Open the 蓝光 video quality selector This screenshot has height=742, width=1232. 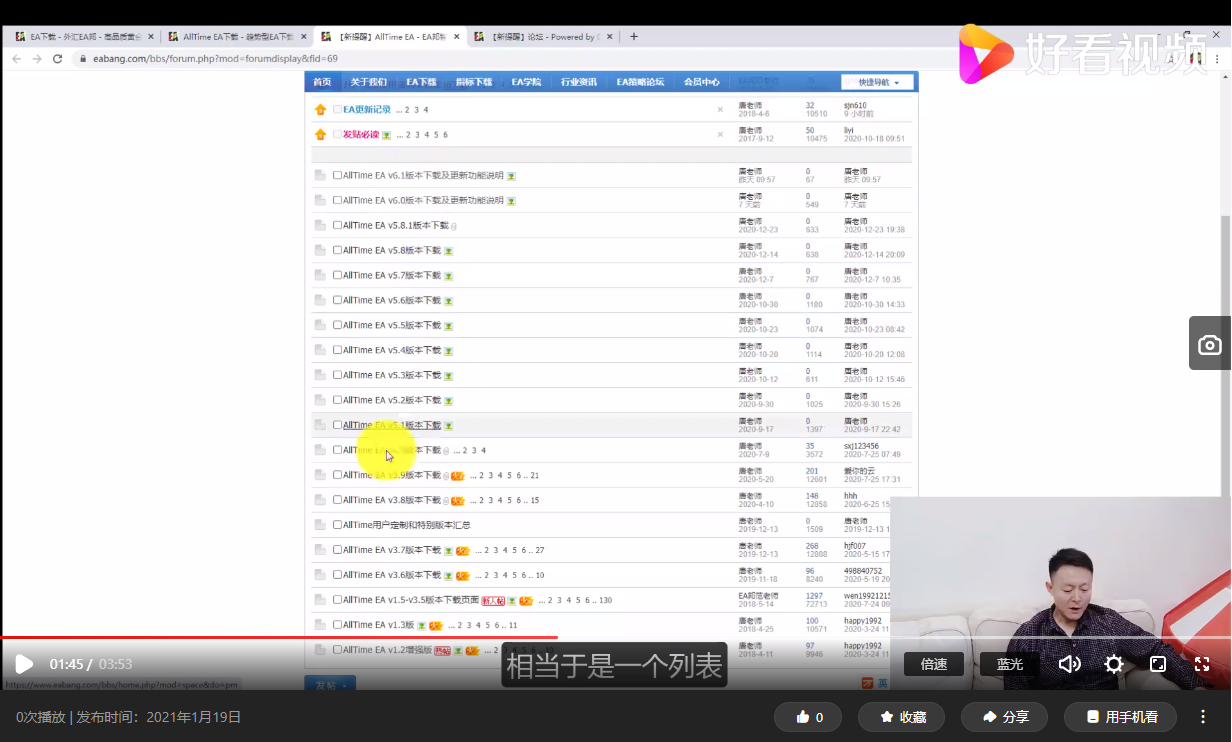(1010, 664)
